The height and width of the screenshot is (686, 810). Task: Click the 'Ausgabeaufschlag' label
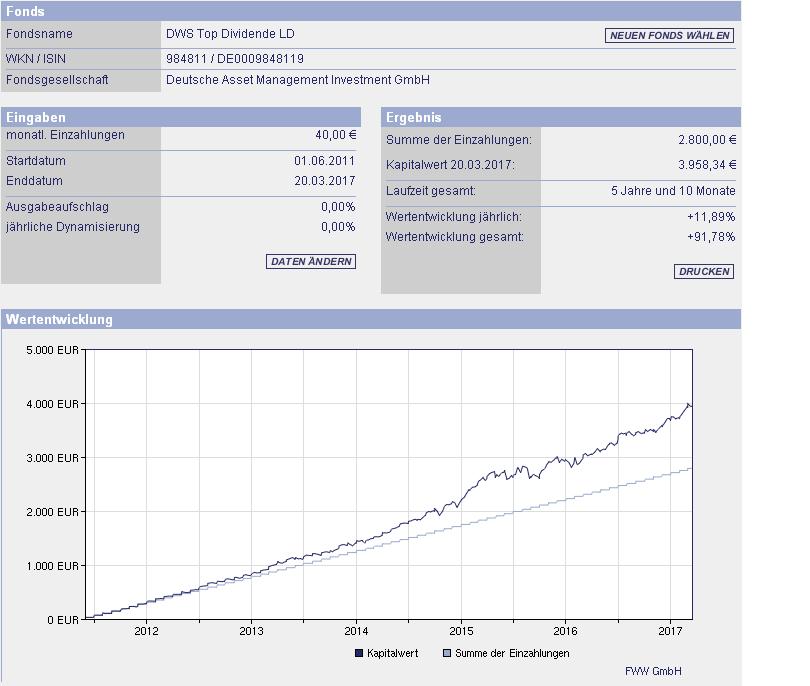pyautogui.click(x=57, y=207)
